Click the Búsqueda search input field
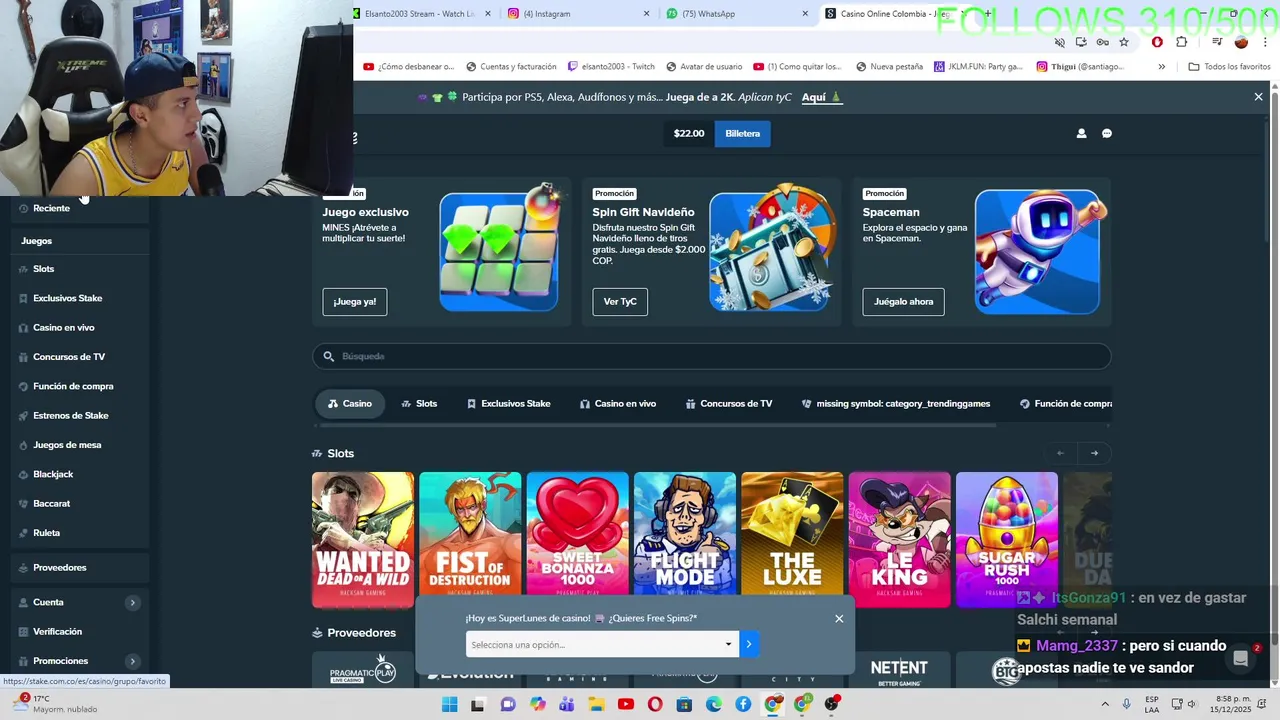This screenshot has height=720, width=1280. point(711,356)
